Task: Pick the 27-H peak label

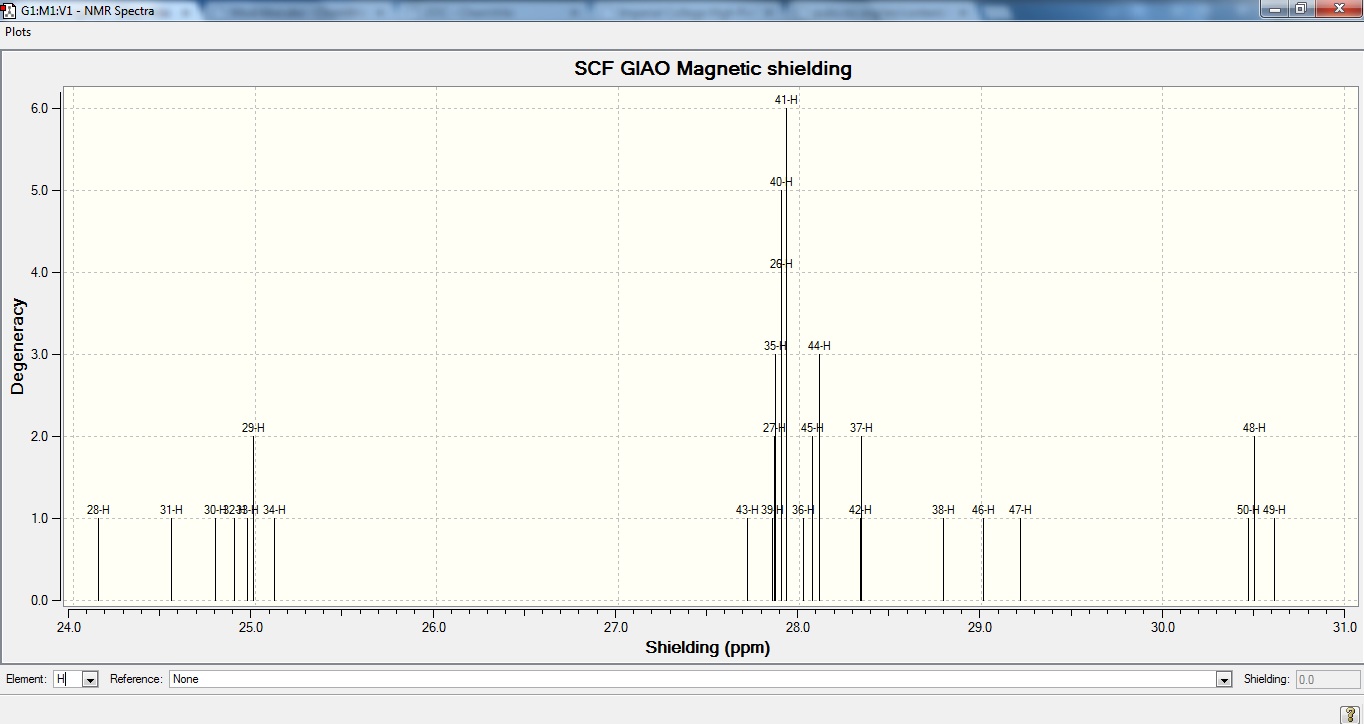Action: pyautogui.click(x=774, y=428)
